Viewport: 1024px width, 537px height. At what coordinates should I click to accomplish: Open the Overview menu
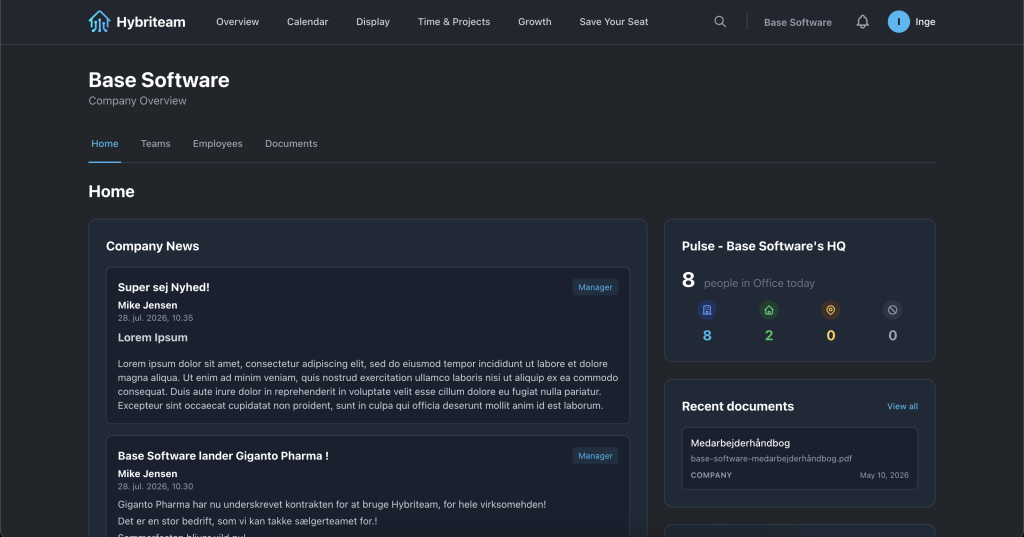click(x=238, y=22)
